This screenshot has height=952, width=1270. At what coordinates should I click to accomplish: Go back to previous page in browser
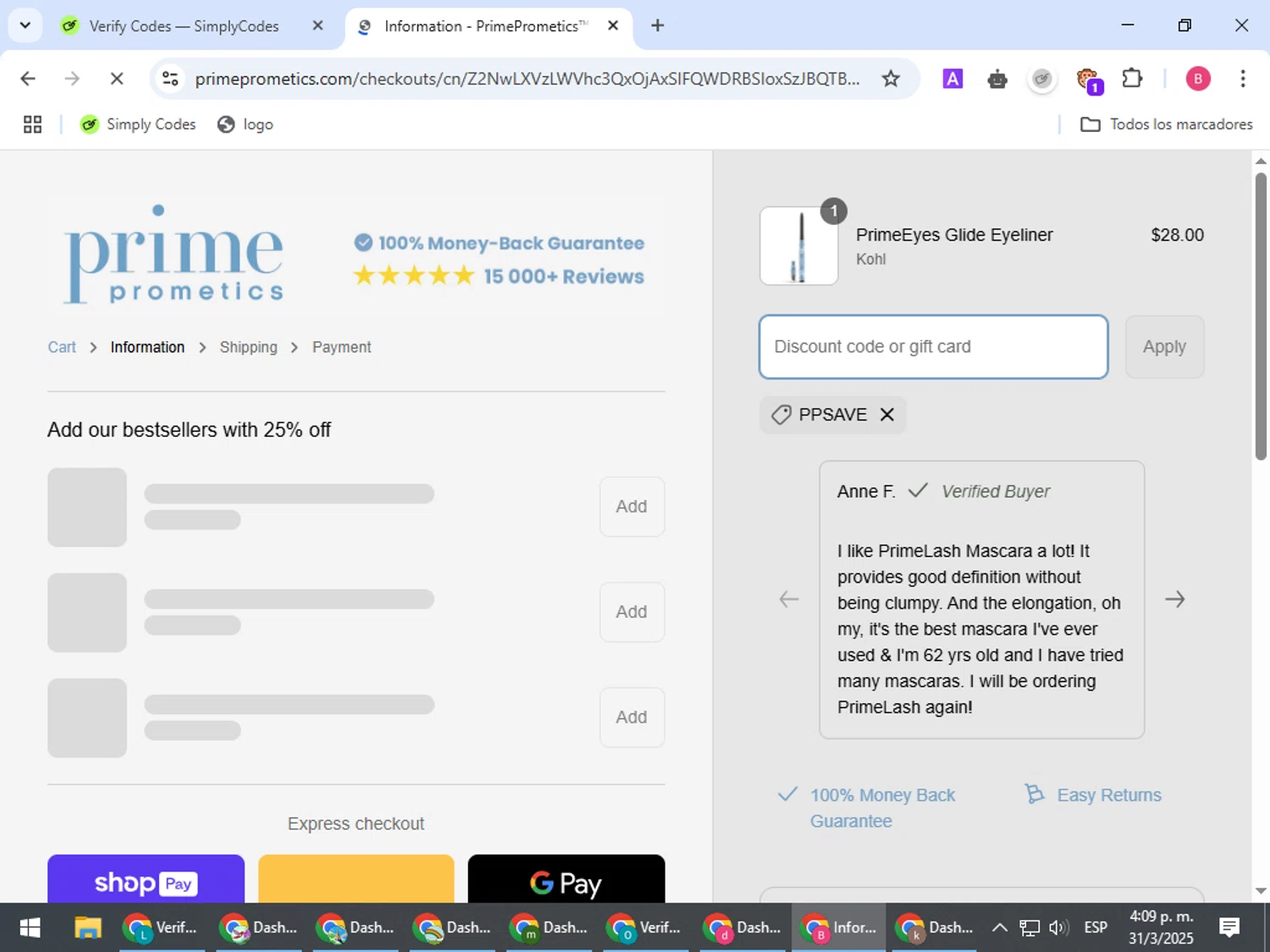click(28, 79)
